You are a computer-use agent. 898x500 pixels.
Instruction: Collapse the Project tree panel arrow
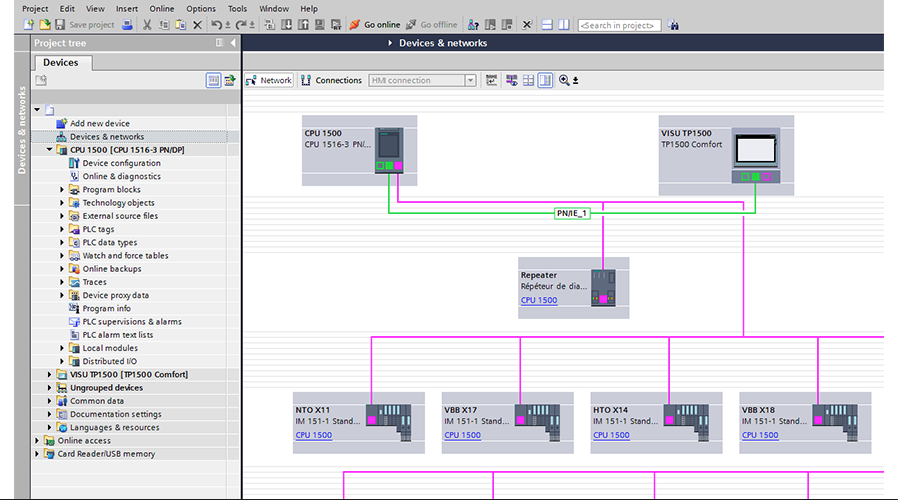[233, 43]
